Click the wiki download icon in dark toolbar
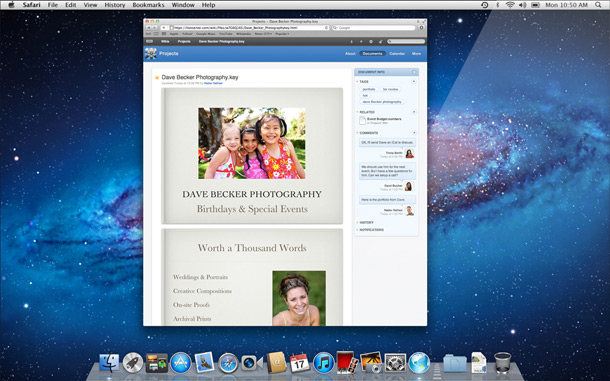Image resolution: width=610 pixels, height=381 pixels. (x=351, y=42)
